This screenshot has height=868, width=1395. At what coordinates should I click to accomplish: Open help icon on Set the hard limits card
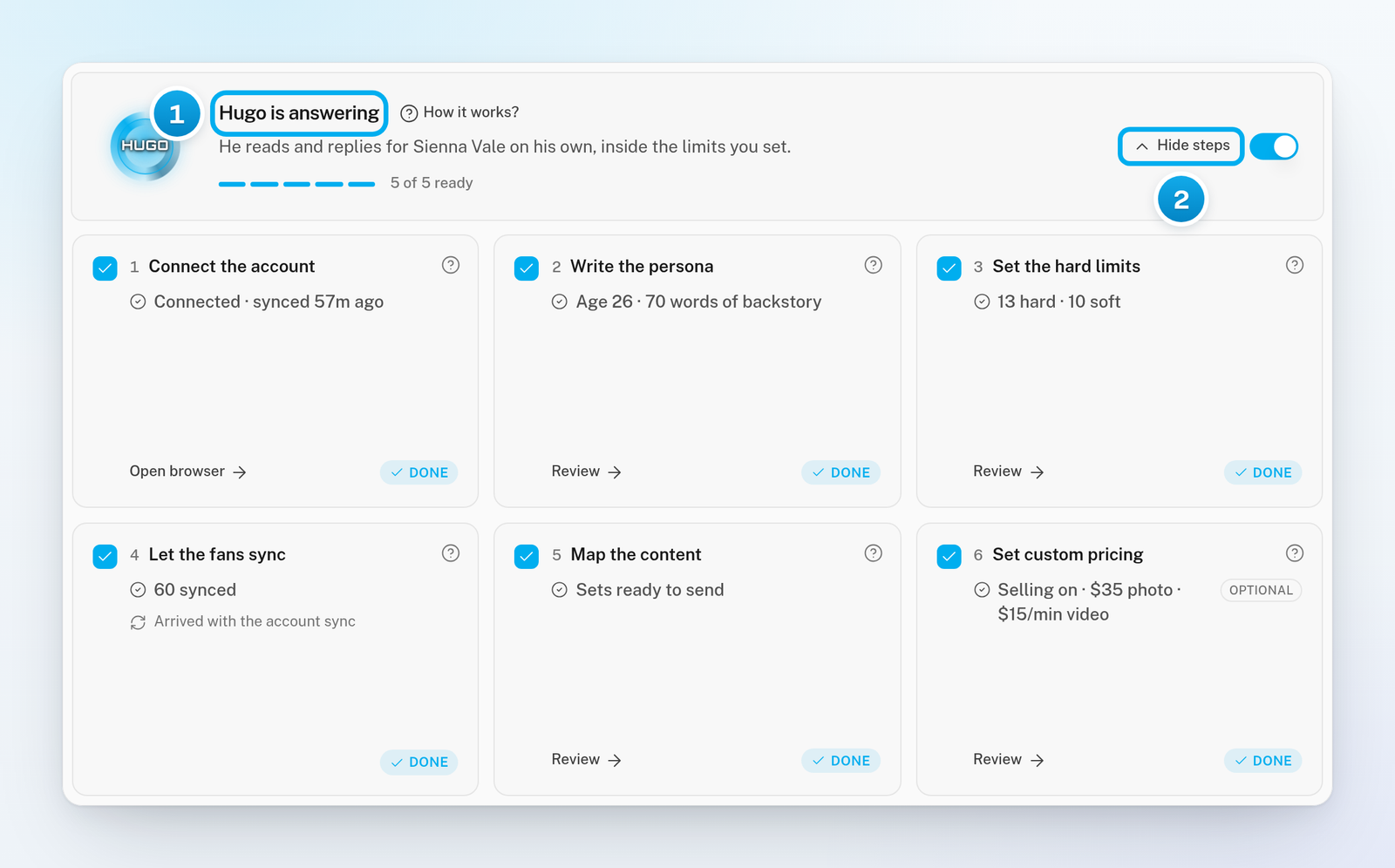click(1295, 265)
